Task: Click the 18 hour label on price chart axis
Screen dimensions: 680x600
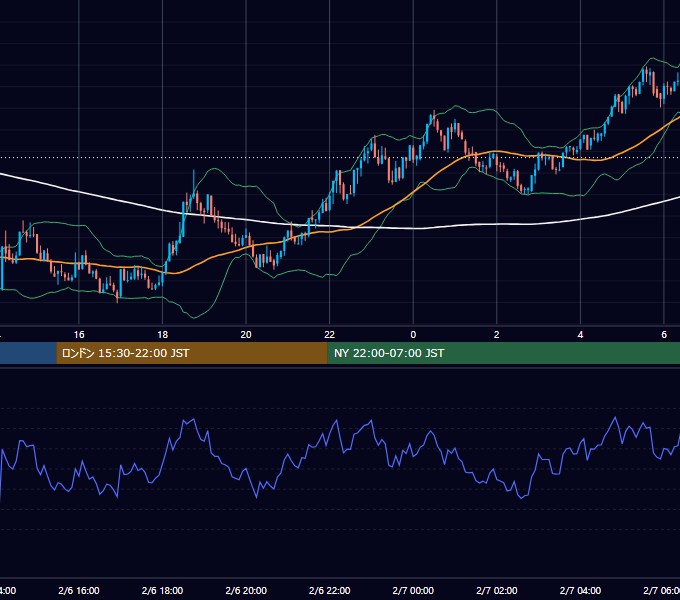Action: (x=162, y=335)
